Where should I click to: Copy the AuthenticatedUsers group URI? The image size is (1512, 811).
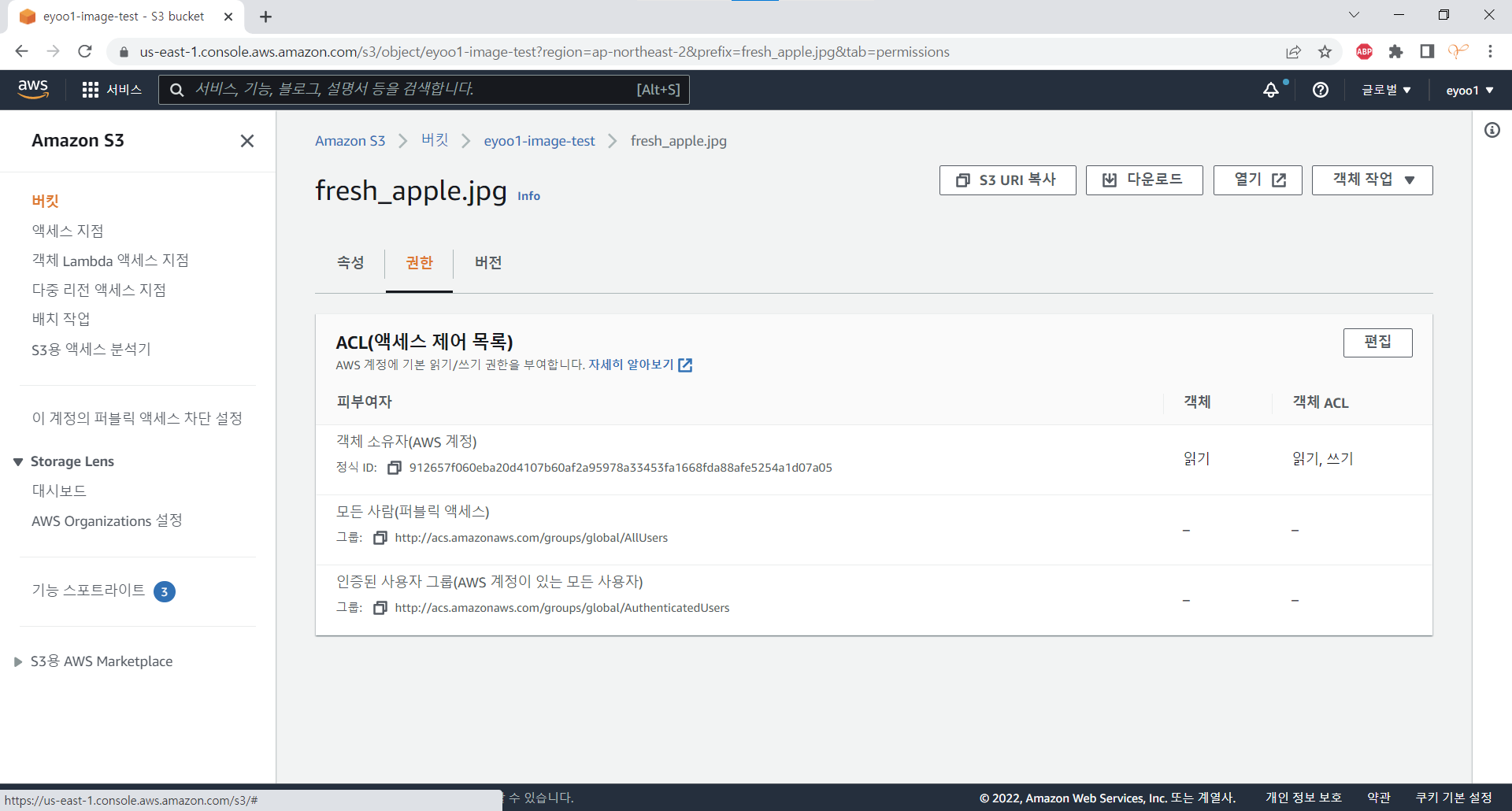coord(380,608)
